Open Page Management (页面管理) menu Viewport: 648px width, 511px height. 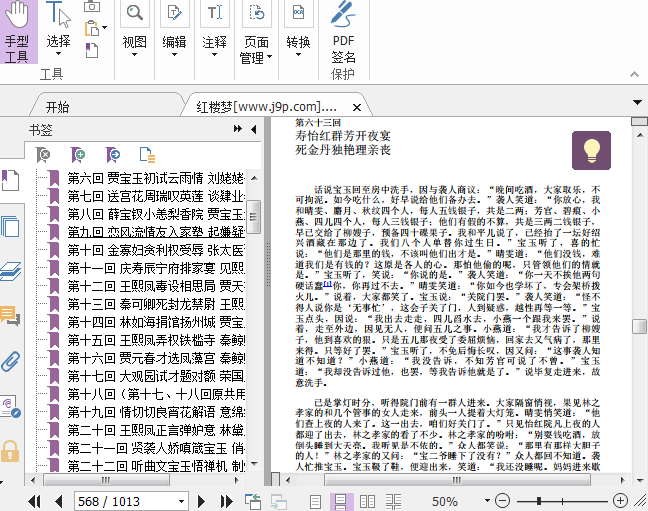tap(256, 33)
